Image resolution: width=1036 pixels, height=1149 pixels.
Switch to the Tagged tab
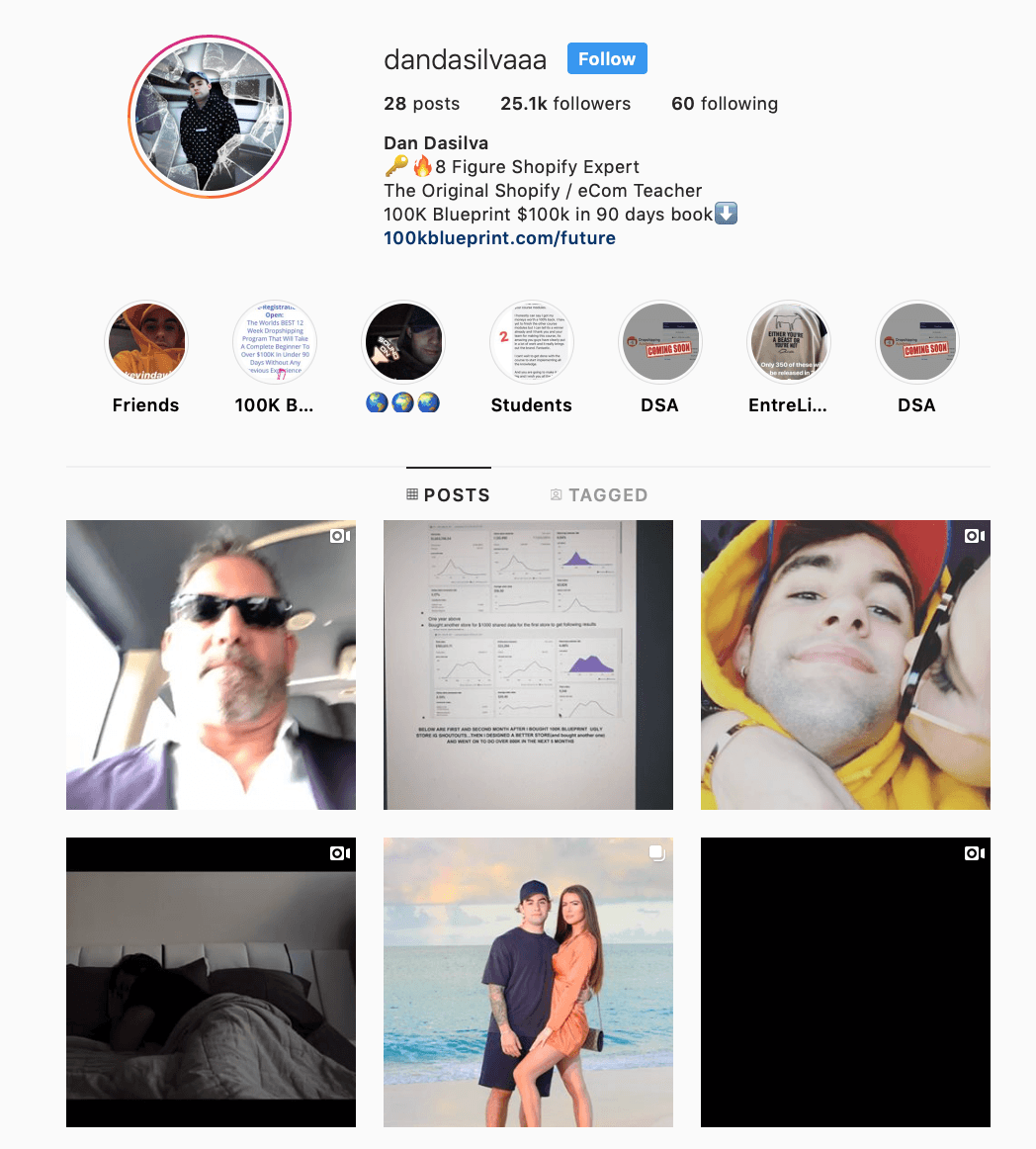[599, 495]
